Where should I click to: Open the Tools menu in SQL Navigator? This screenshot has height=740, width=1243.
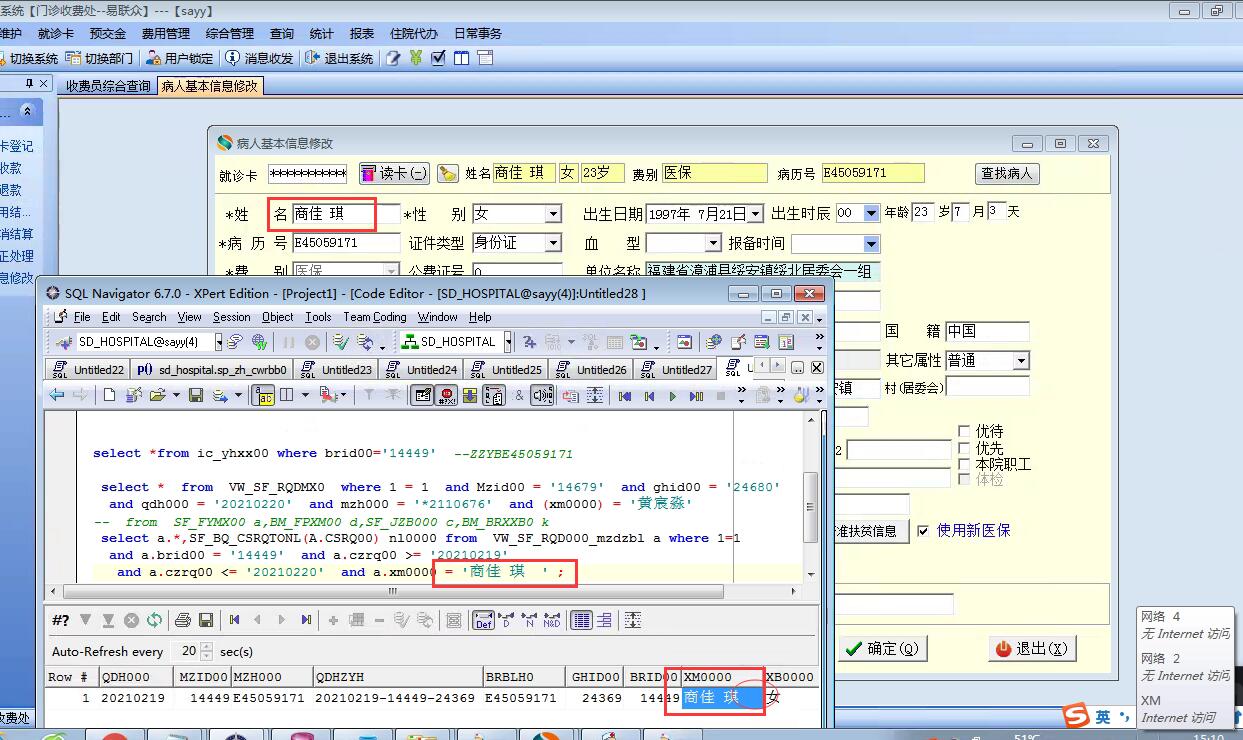click(x=318, y=317)
